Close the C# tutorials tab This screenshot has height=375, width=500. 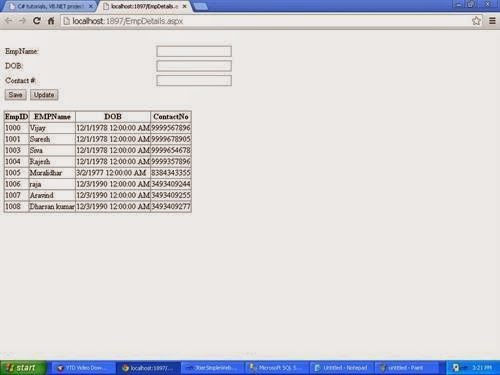(90, 6)
